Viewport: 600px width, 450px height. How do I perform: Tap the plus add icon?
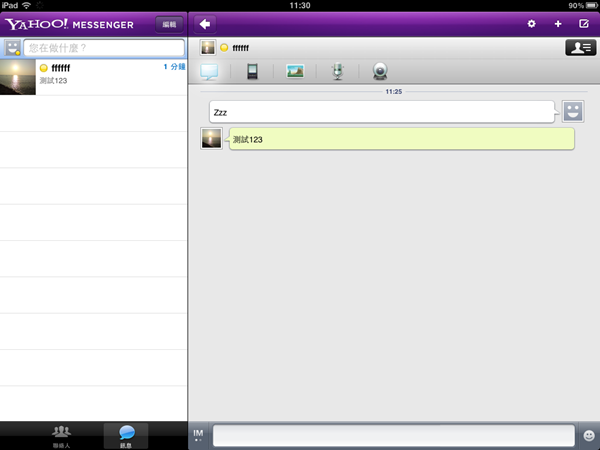[x=558, y=24]
